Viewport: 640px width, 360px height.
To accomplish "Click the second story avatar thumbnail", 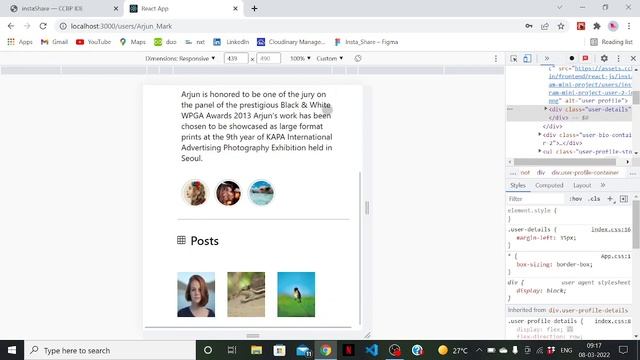I will coord(228,193).
